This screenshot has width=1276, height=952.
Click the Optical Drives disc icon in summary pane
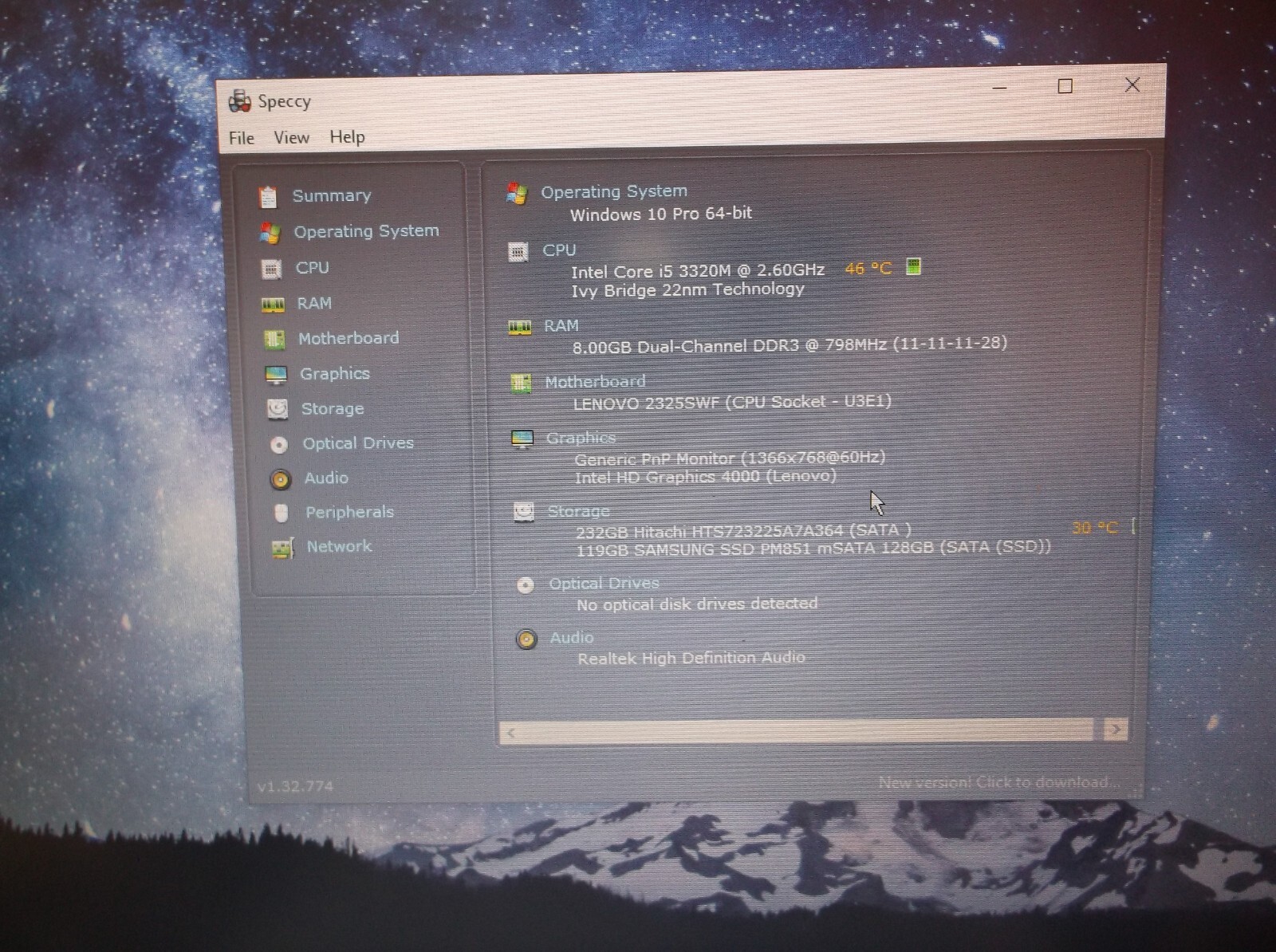(526, 586)
